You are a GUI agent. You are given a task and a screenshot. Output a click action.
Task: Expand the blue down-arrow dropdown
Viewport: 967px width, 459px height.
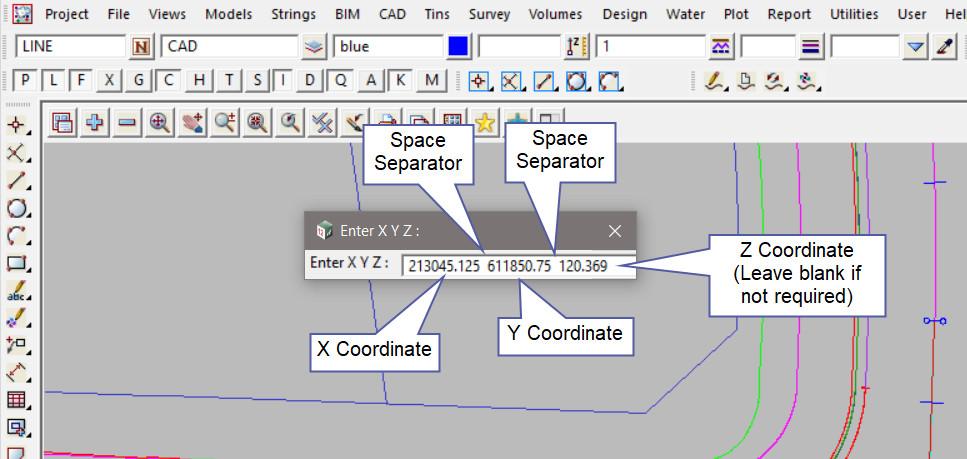pos(916,46)
